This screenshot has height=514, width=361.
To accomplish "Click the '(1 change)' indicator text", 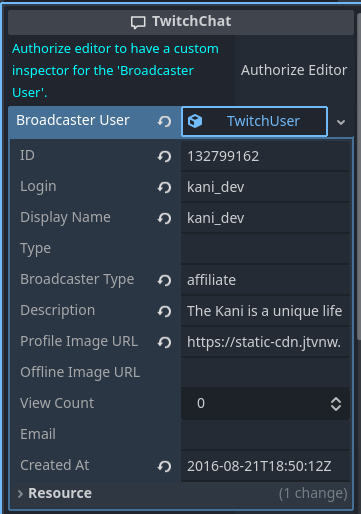I will tap(313, 494).
